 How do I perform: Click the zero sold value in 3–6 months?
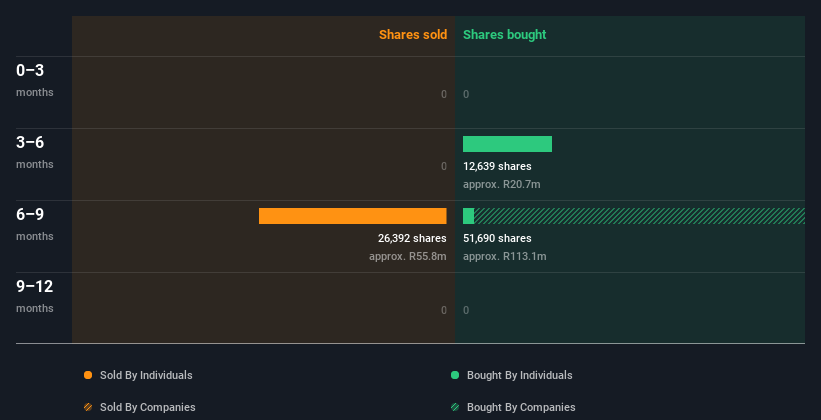click(x=444, y=166)
